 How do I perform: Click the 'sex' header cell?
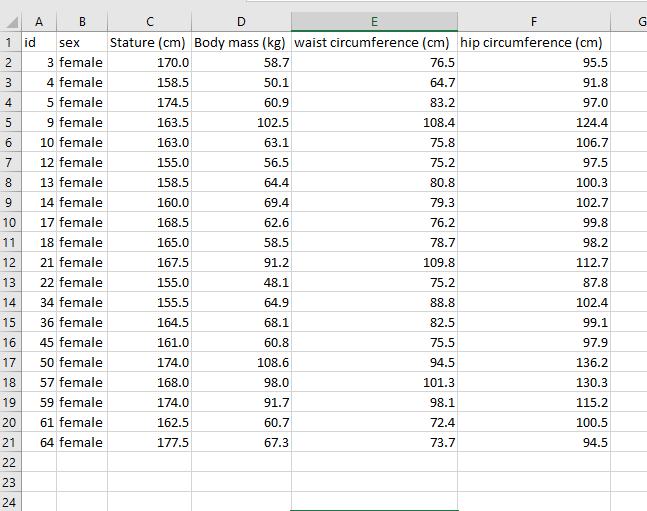[x=82, y=42]
